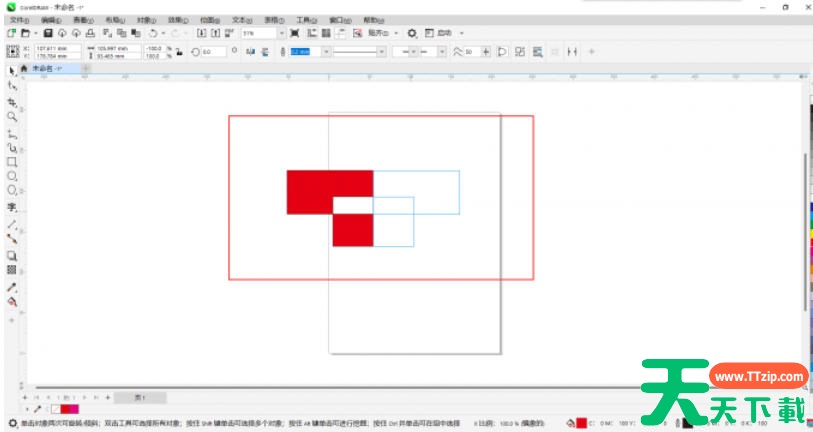
Task: Select the Drop Shadow tool
Action: pos(12,256)
